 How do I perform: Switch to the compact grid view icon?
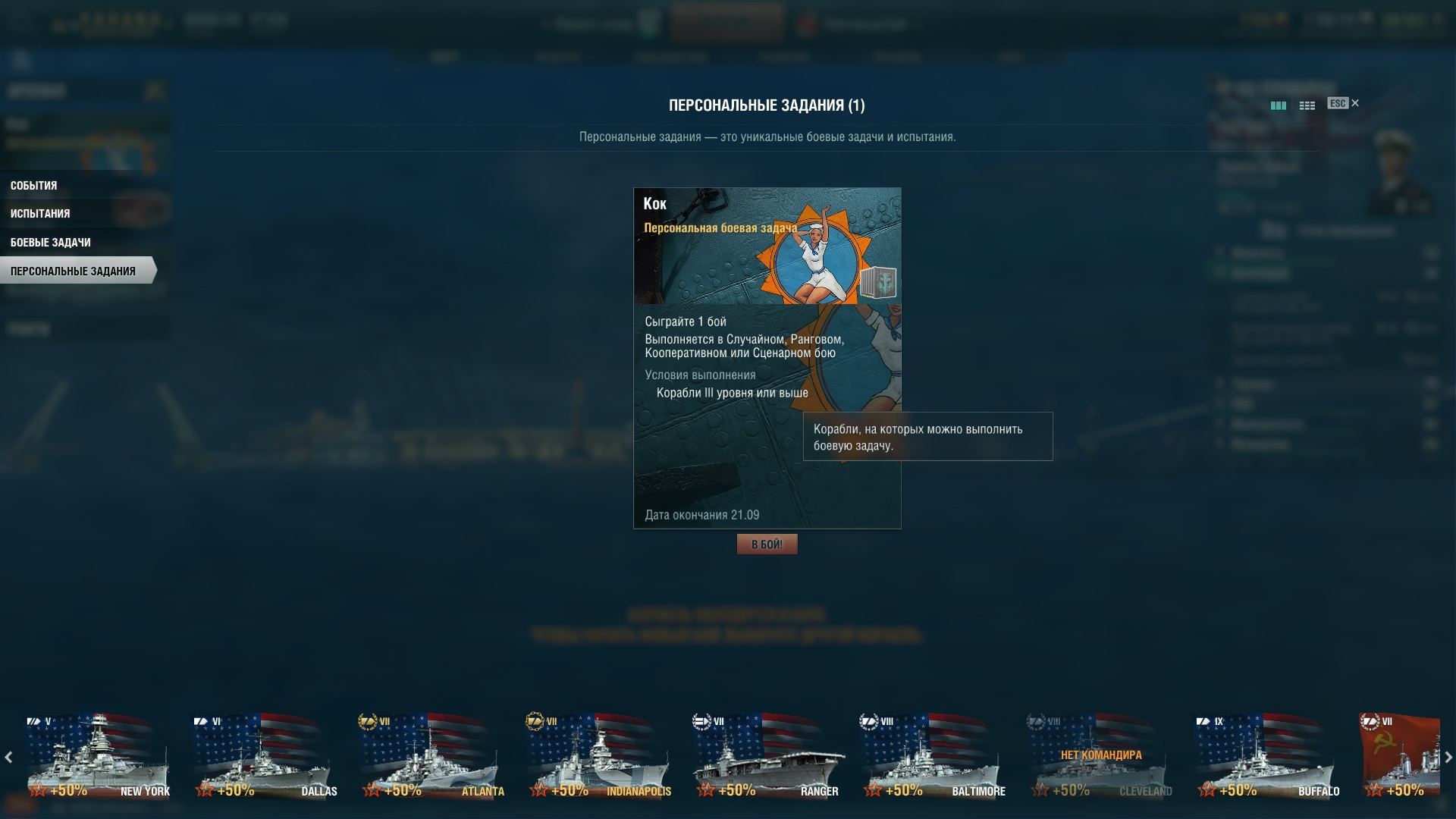coord(1307,105)
